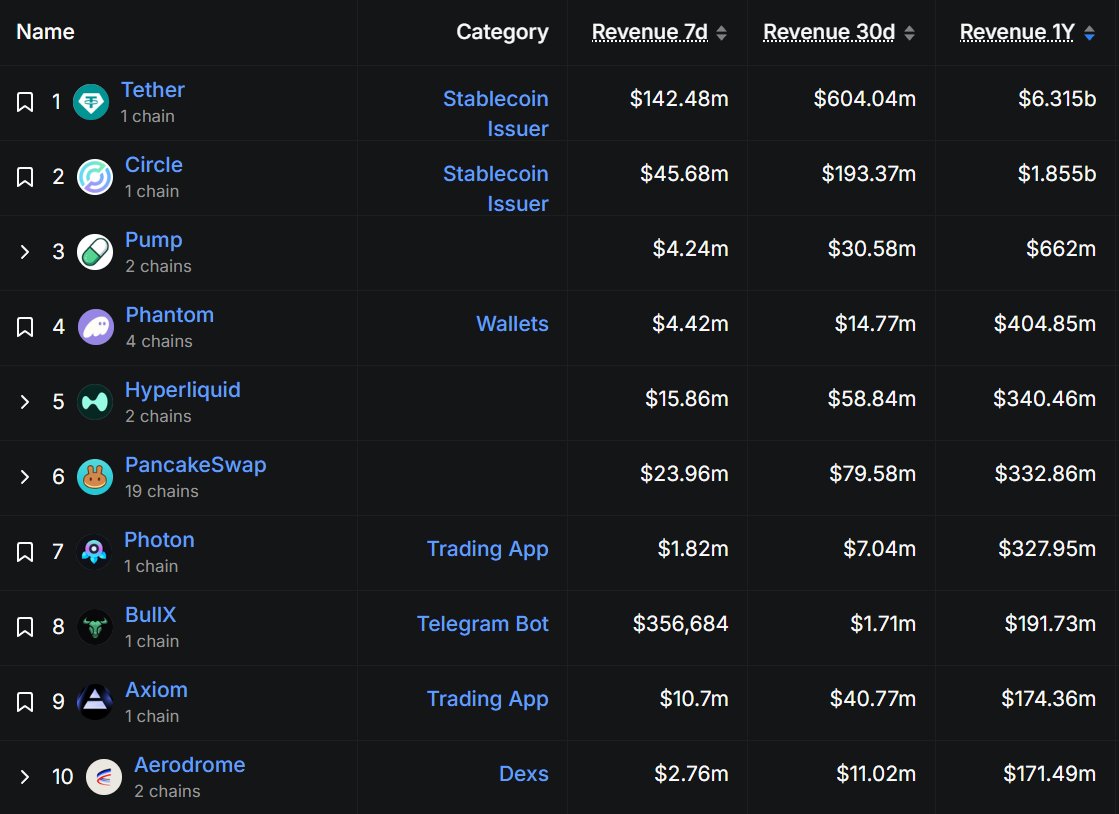Bookmark the Circle row
The width and height of the screenshot is (1119, 814).
pyautogui.click(x=25, y=177)
